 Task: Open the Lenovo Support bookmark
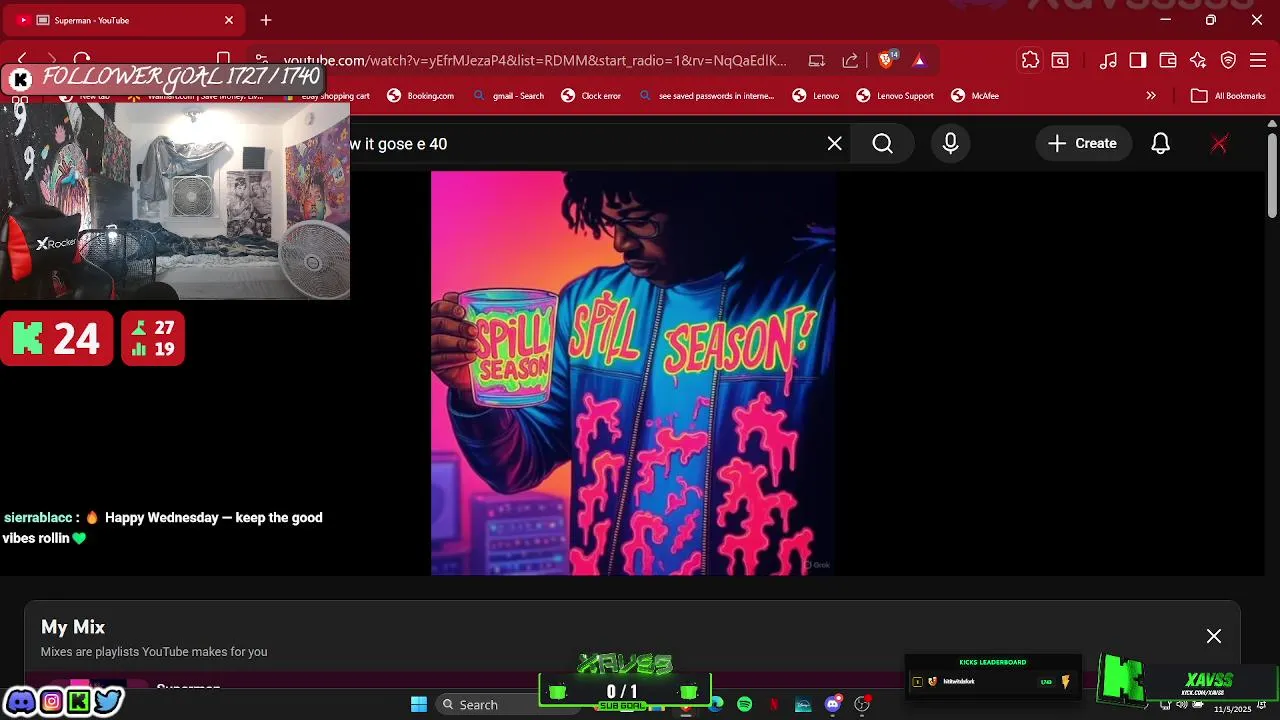895,96
